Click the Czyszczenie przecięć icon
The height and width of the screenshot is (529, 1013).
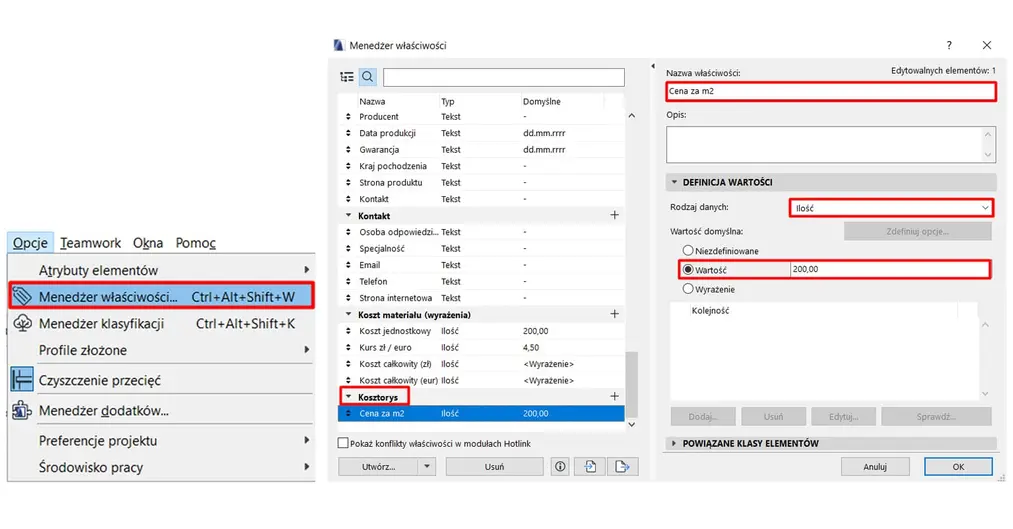[x=22, y=380]
